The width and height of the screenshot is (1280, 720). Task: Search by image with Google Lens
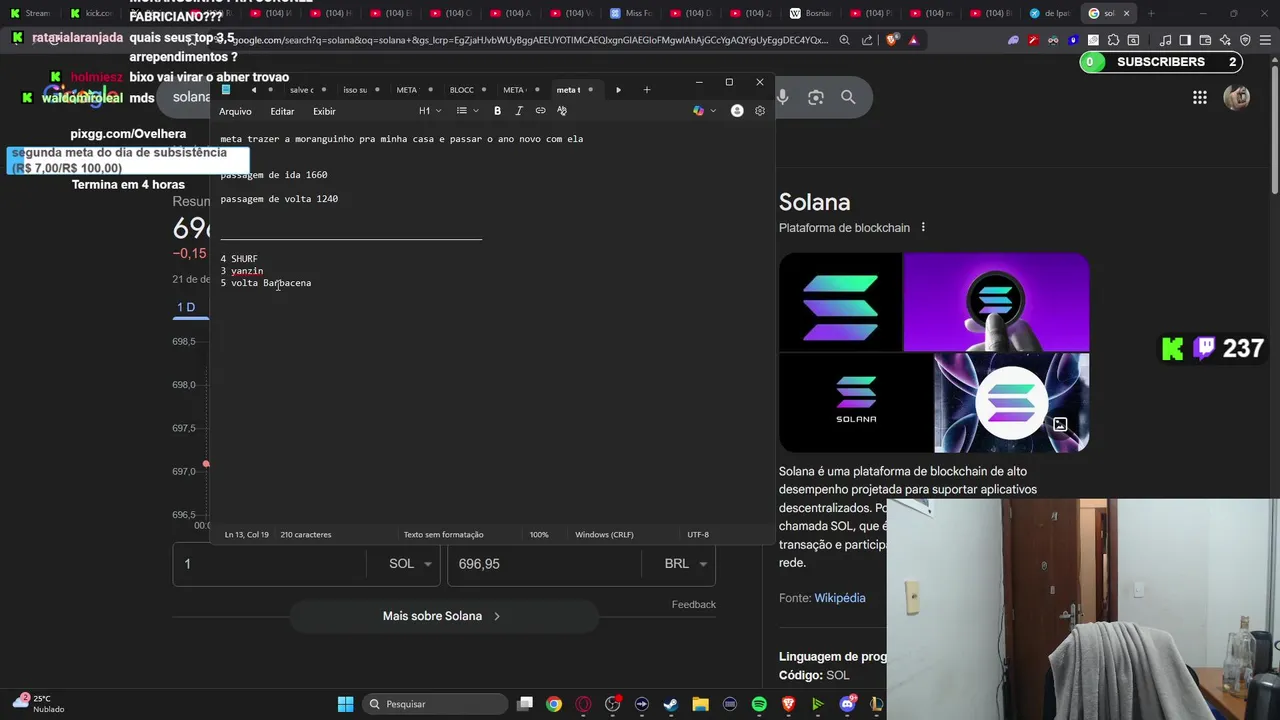tap(816, 97)
